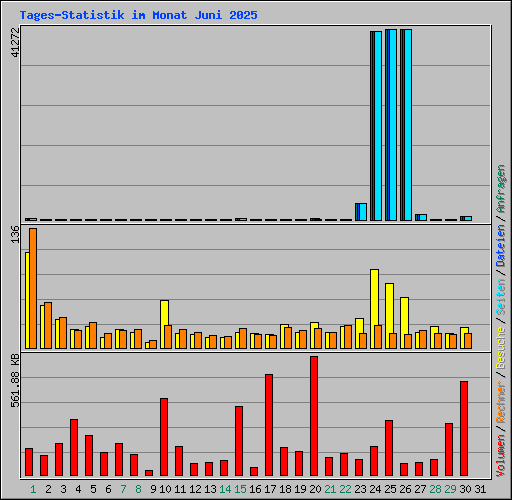Image resolution: width=512 pixels, height=500 pixels.
Task: Click the day 20 axis label
Action: (x=315, y=489)
